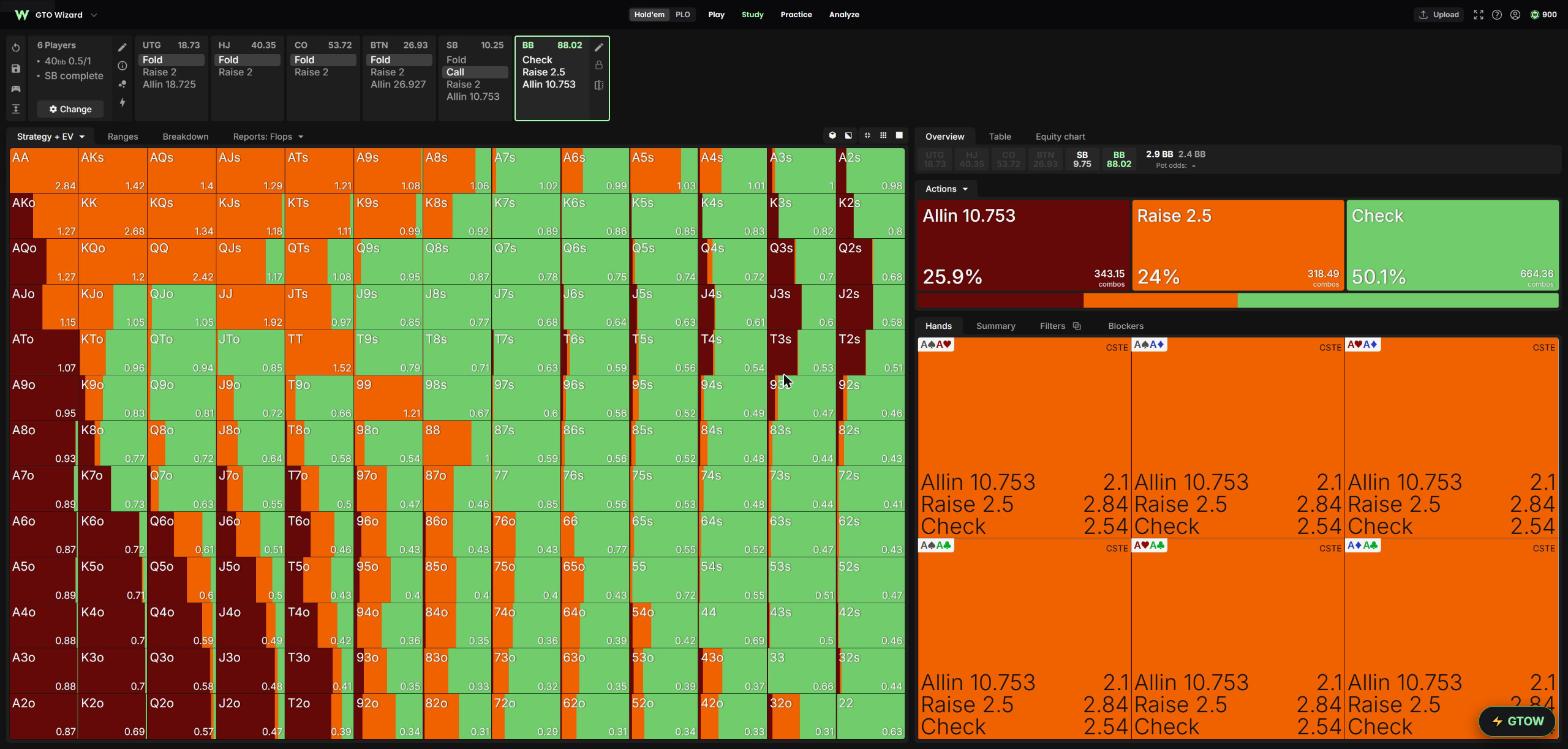Click the compare columns icon in BB panel

[x=599, y=85]
